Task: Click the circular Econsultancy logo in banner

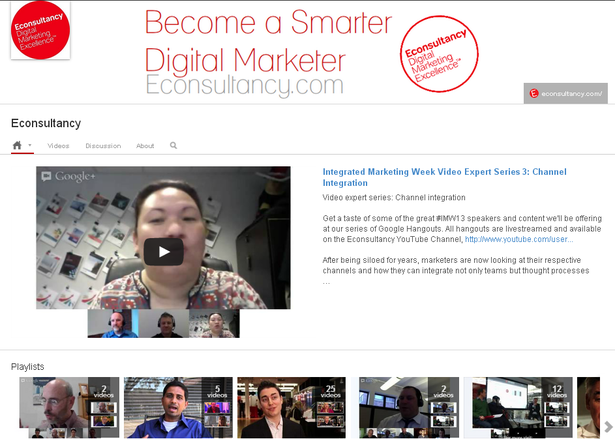Action: (439, 54)
